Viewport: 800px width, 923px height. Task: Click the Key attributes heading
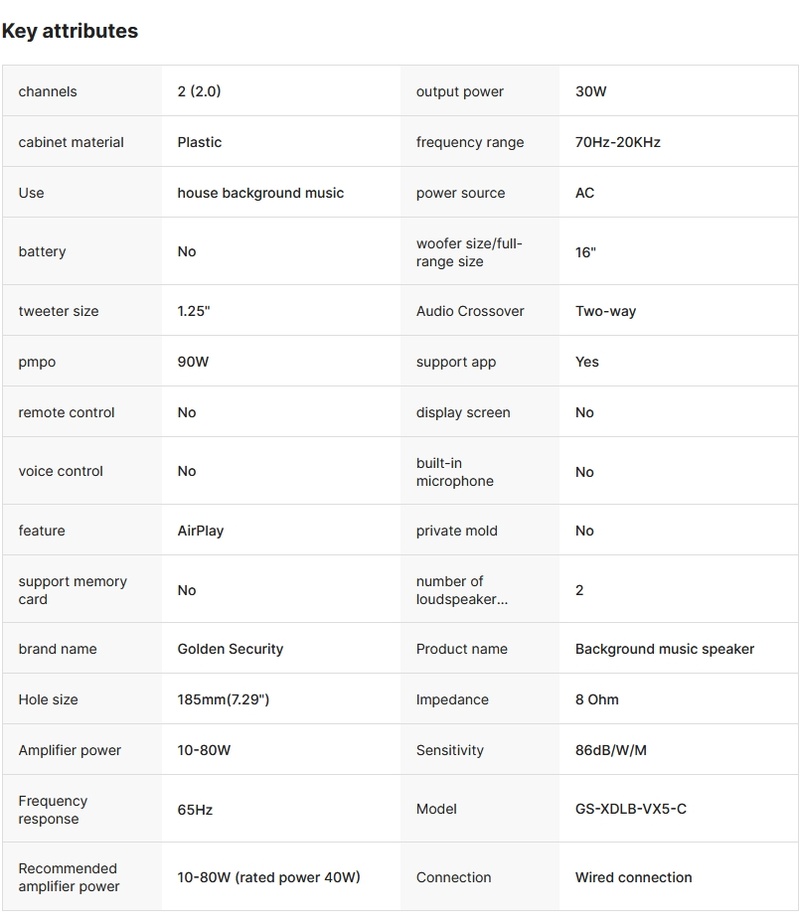tap(70, 31)
